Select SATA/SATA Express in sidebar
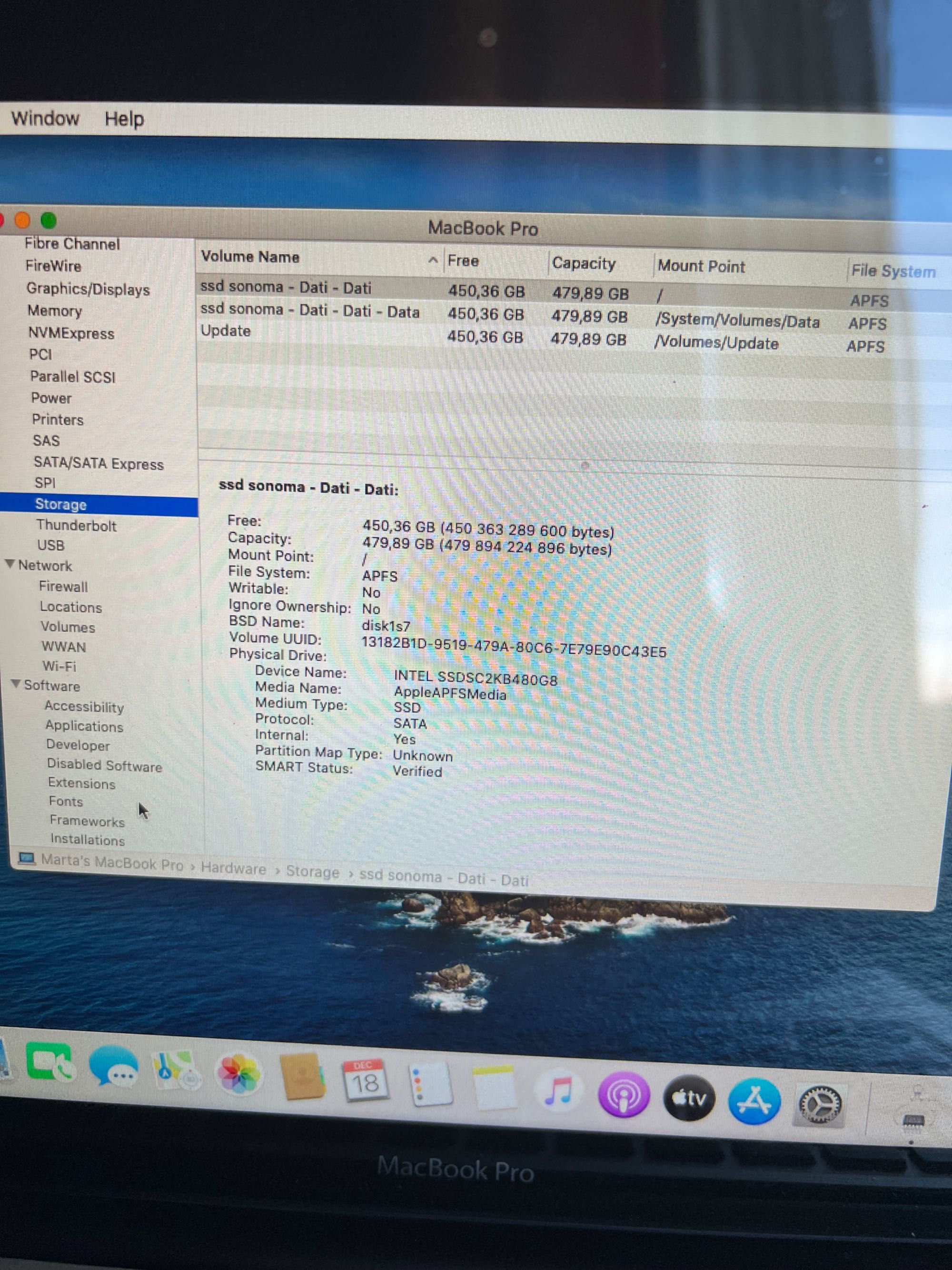This screenshot has width=952, height=1270. click(99, 463)
